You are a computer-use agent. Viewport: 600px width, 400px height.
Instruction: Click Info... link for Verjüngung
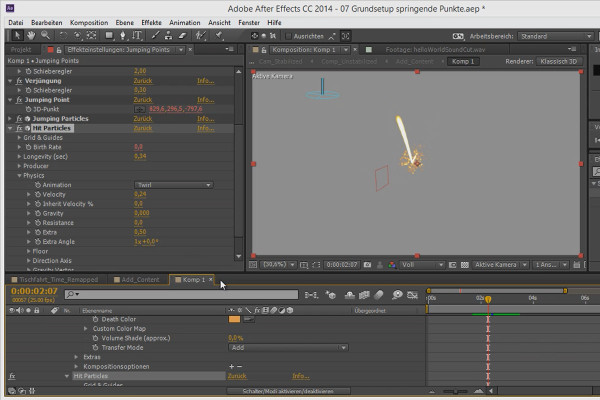coord(205,81)
